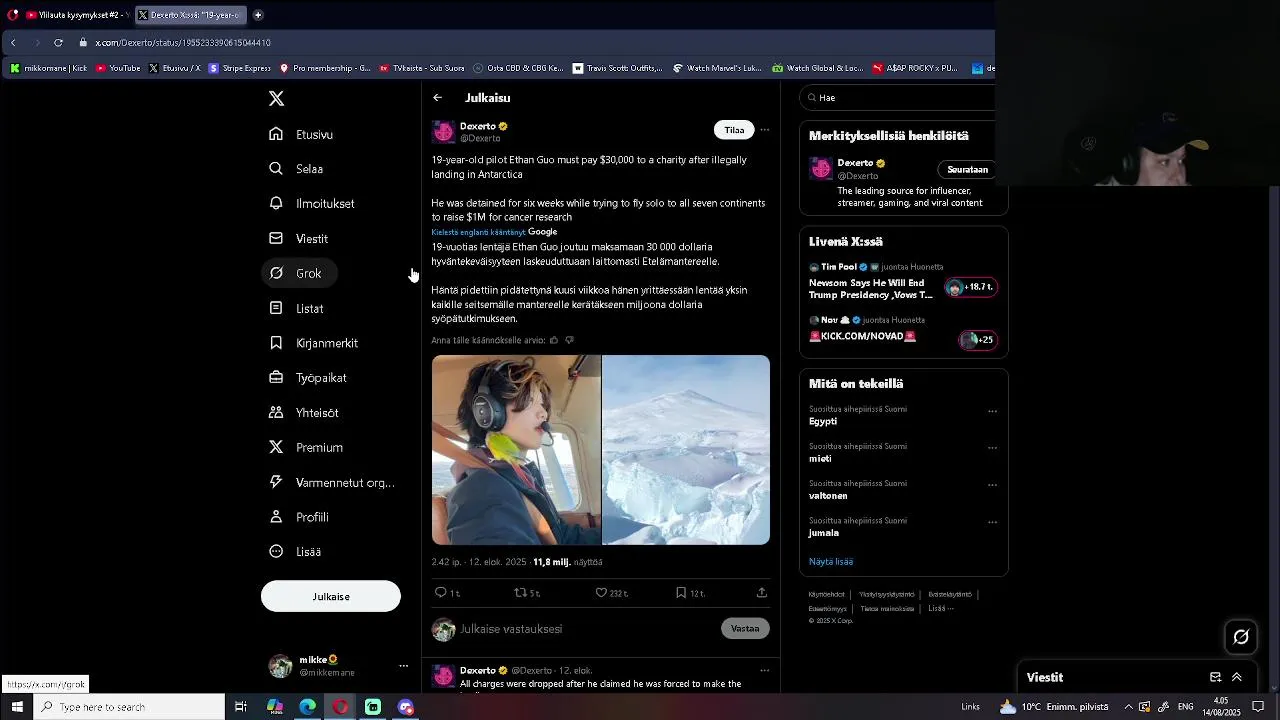Click the floating Grok icon button
Viewport: 1280px width, 720px height.
tap(1241, 637)
